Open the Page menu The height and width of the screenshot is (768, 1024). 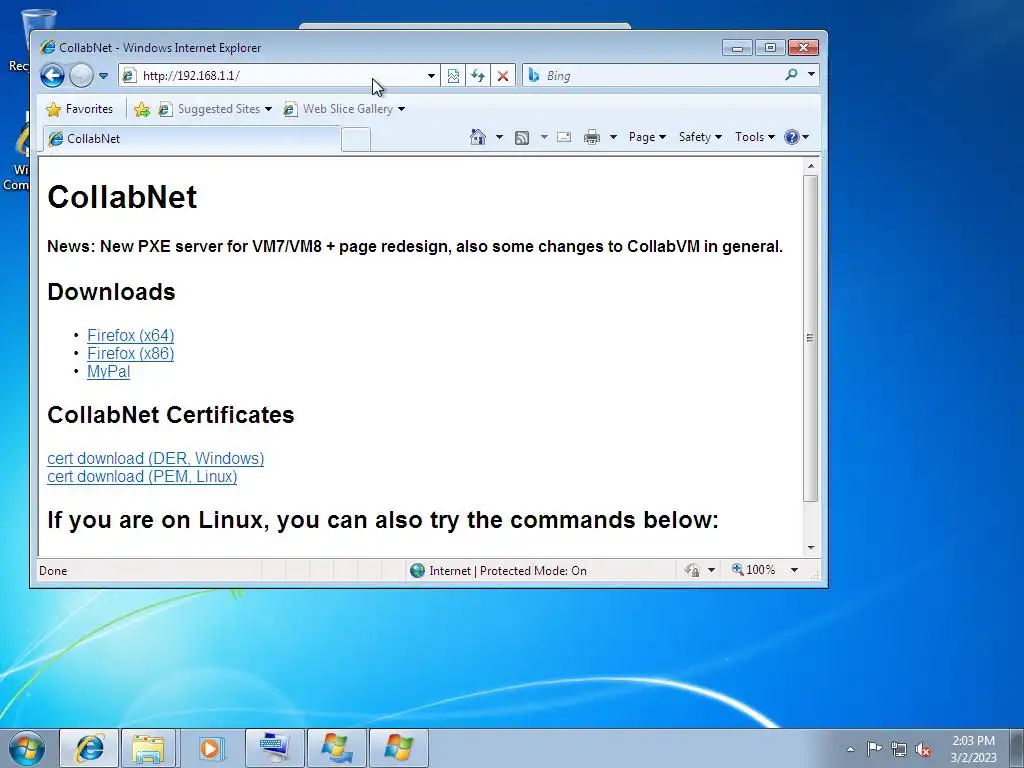click(x=647, y=137)
